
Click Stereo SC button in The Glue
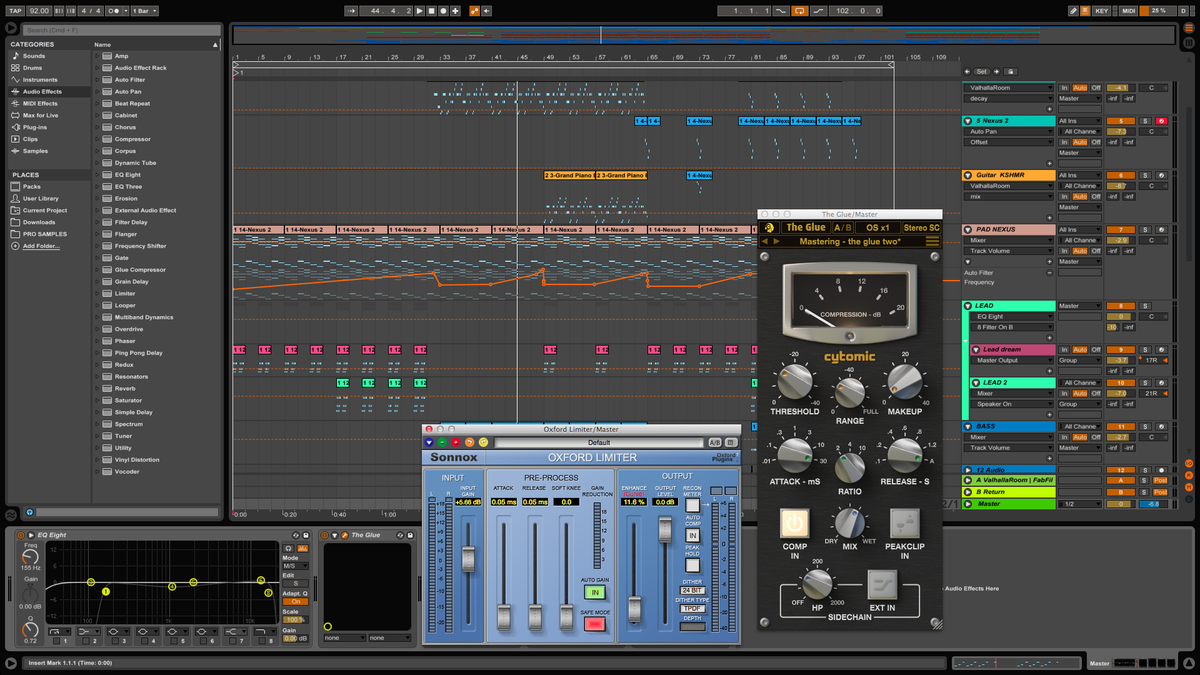pyautogui.click(x=921, y=228)
